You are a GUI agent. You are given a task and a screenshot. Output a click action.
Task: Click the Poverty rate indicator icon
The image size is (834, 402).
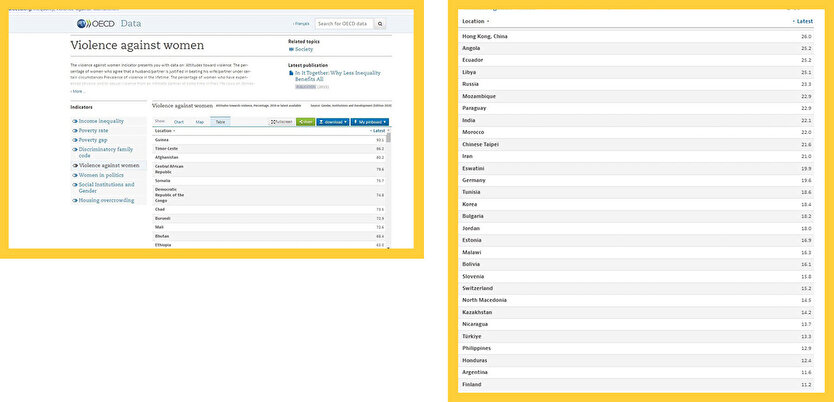click(74, 130)
